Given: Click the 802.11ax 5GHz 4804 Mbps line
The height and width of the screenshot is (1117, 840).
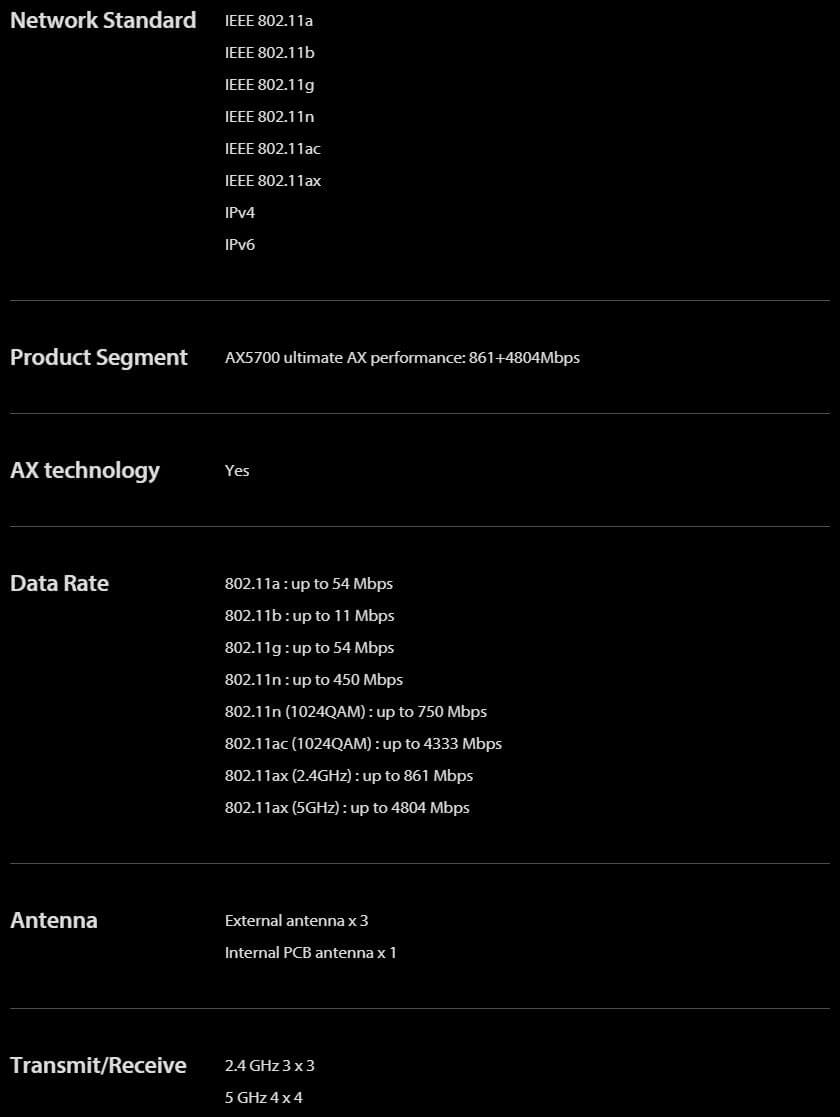Looking at the screenshot, I should pos(347,808).
